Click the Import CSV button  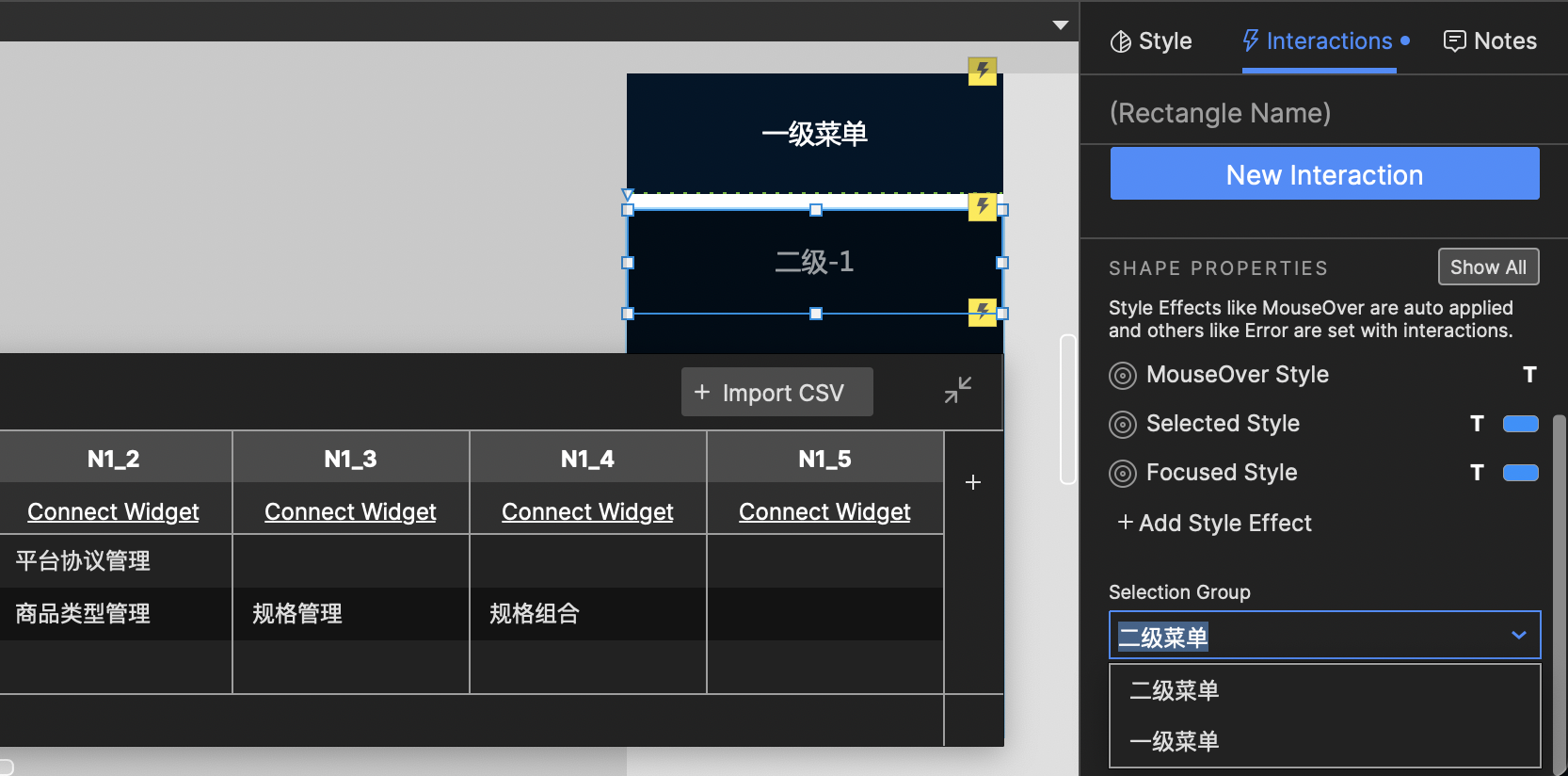coord(777,392)
